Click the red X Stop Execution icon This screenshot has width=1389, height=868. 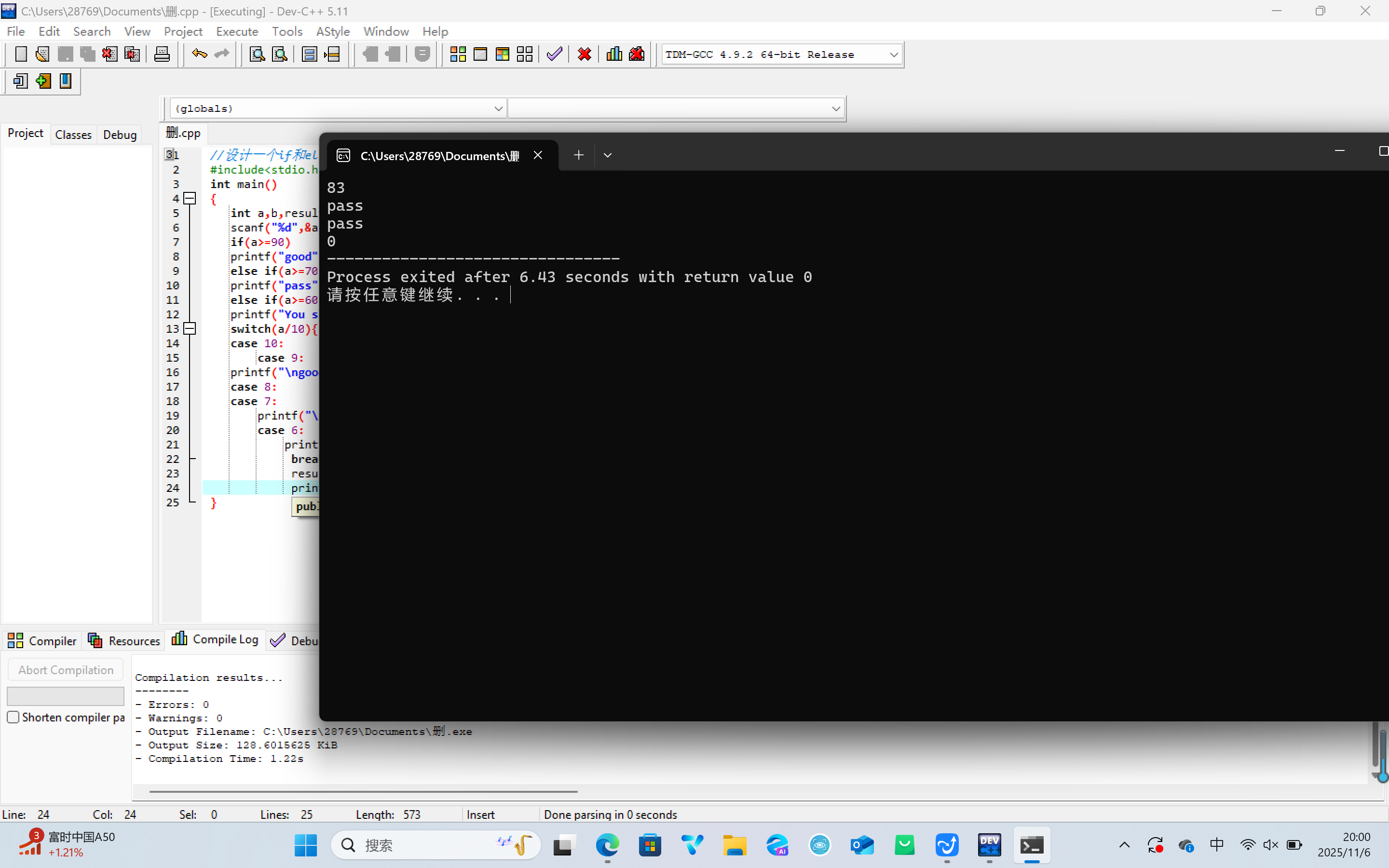(x=585, y=54)
